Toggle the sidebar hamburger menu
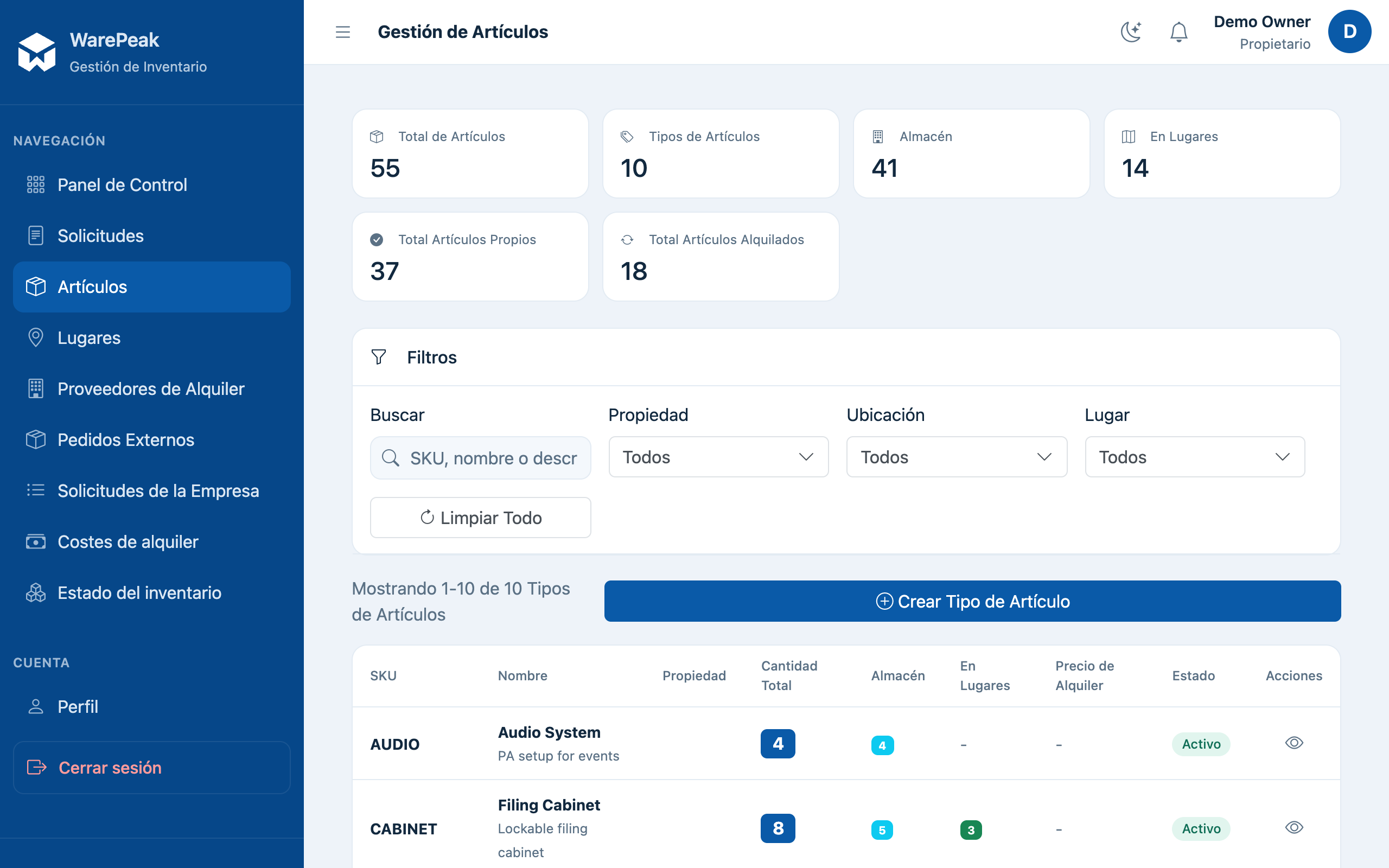The width and height of the screenshot is (1389, 868). [x=343, y=32]
